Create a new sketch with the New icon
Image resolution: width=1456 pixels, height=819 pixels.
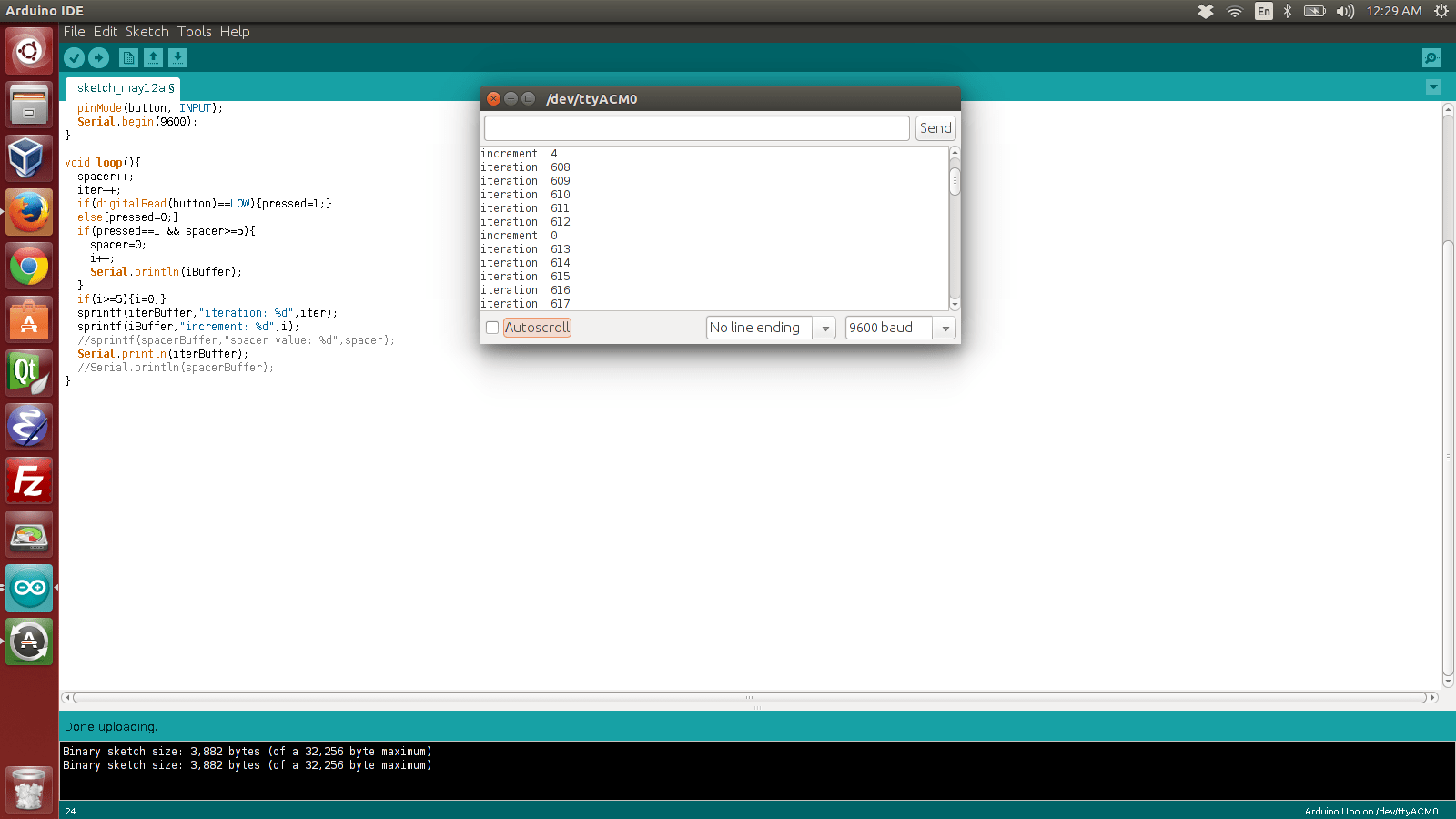(x=129, y=58)
